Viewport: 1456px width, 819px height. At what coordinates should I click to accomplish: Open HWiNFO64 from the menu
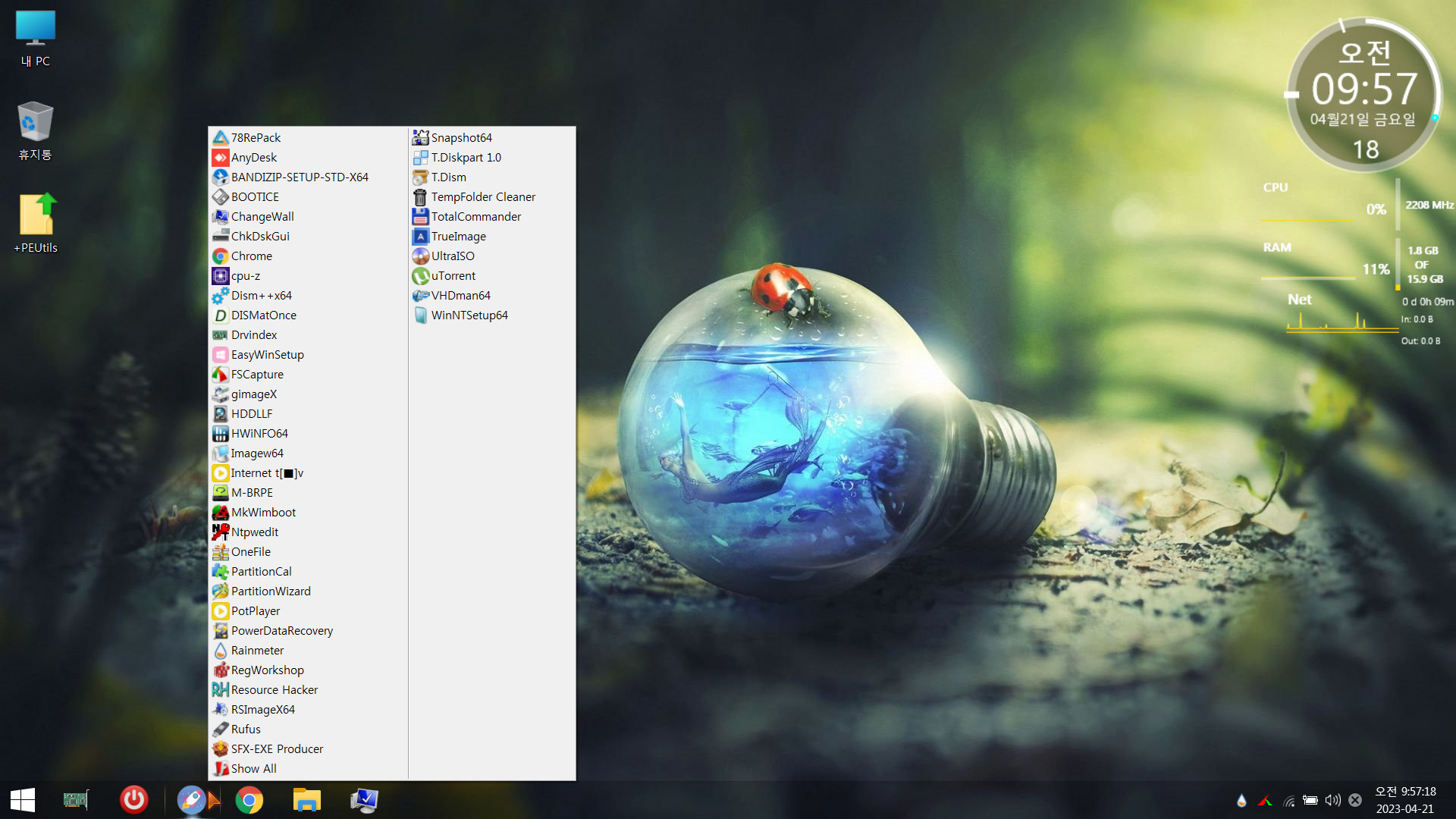pyautogui.click(x=309, y=433)
